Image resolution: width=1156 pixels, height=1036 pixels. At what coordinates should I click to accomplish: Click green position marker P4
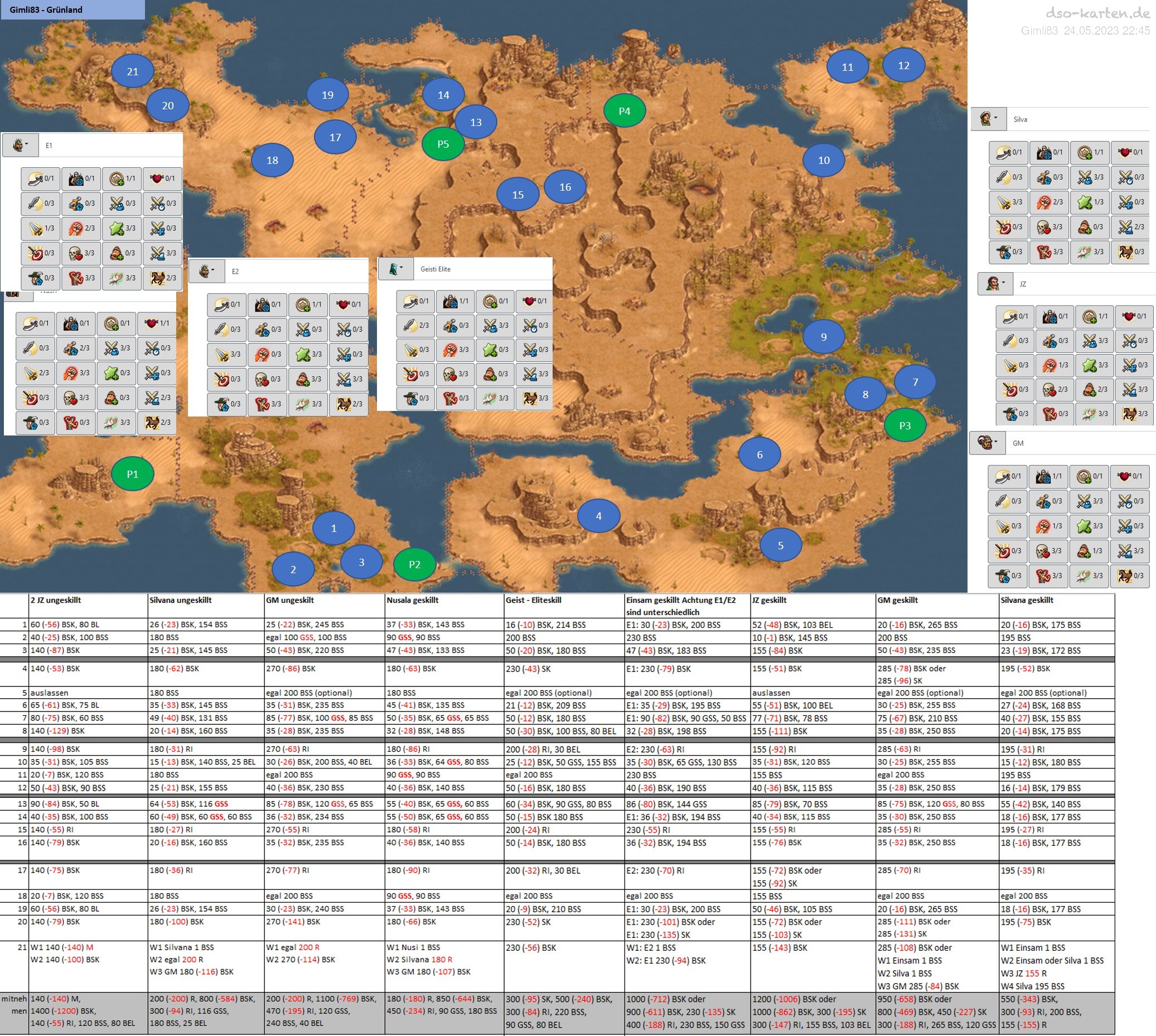point(625,111)
